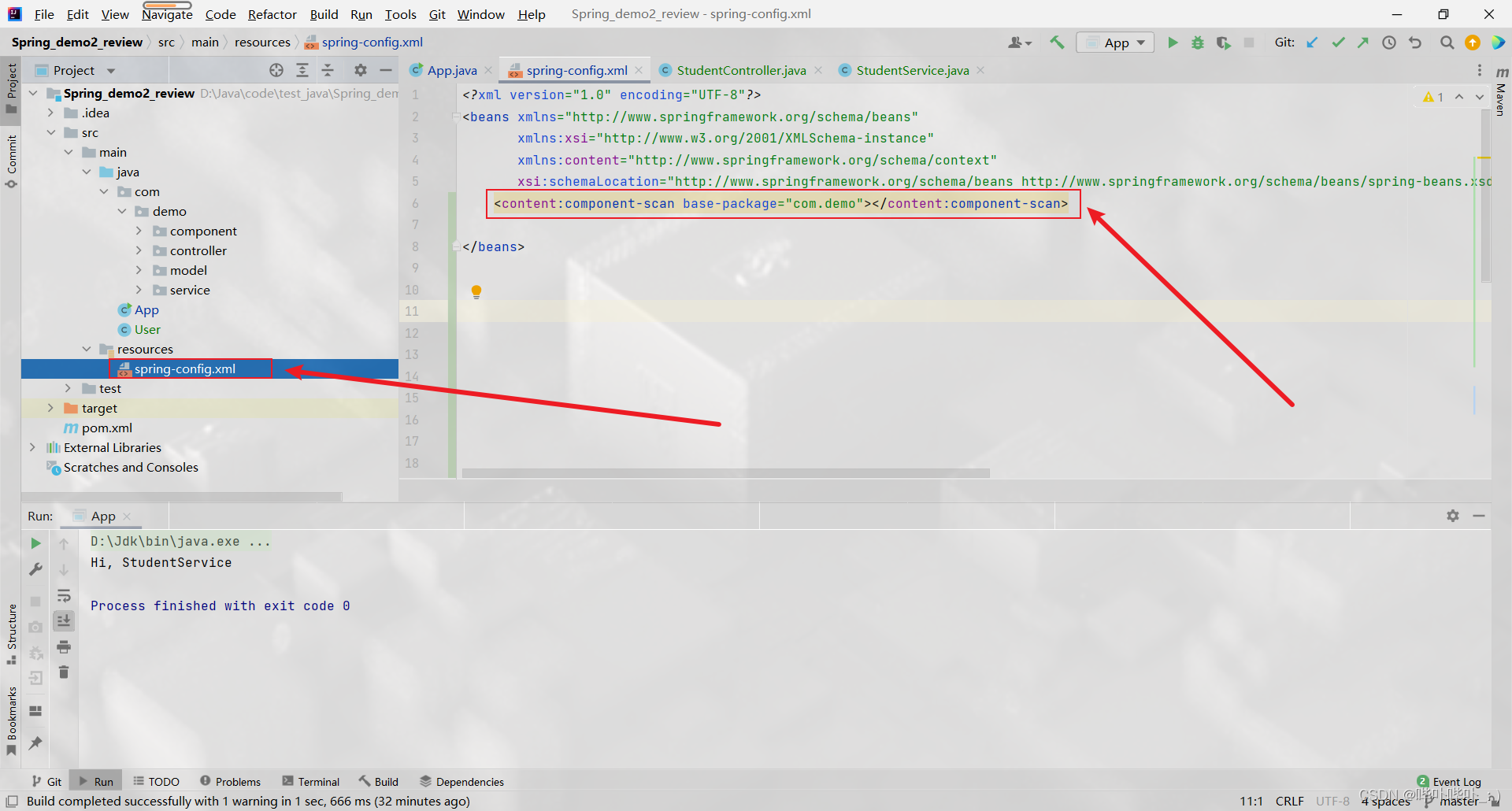Collapse the src folder
The height and width of the screenshot is (811, 1512).
(50, 132)
